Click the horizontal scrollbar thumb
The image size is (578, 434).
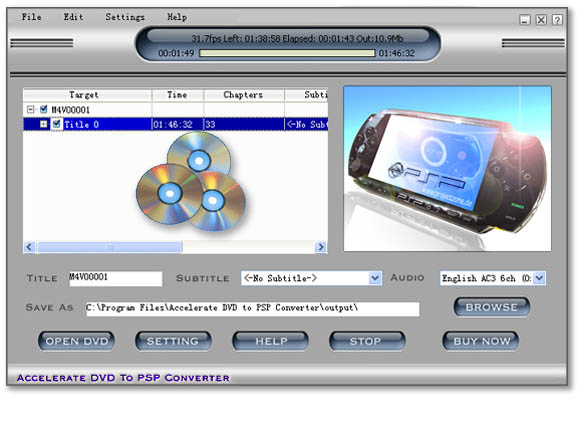click(x=109, y=247)
